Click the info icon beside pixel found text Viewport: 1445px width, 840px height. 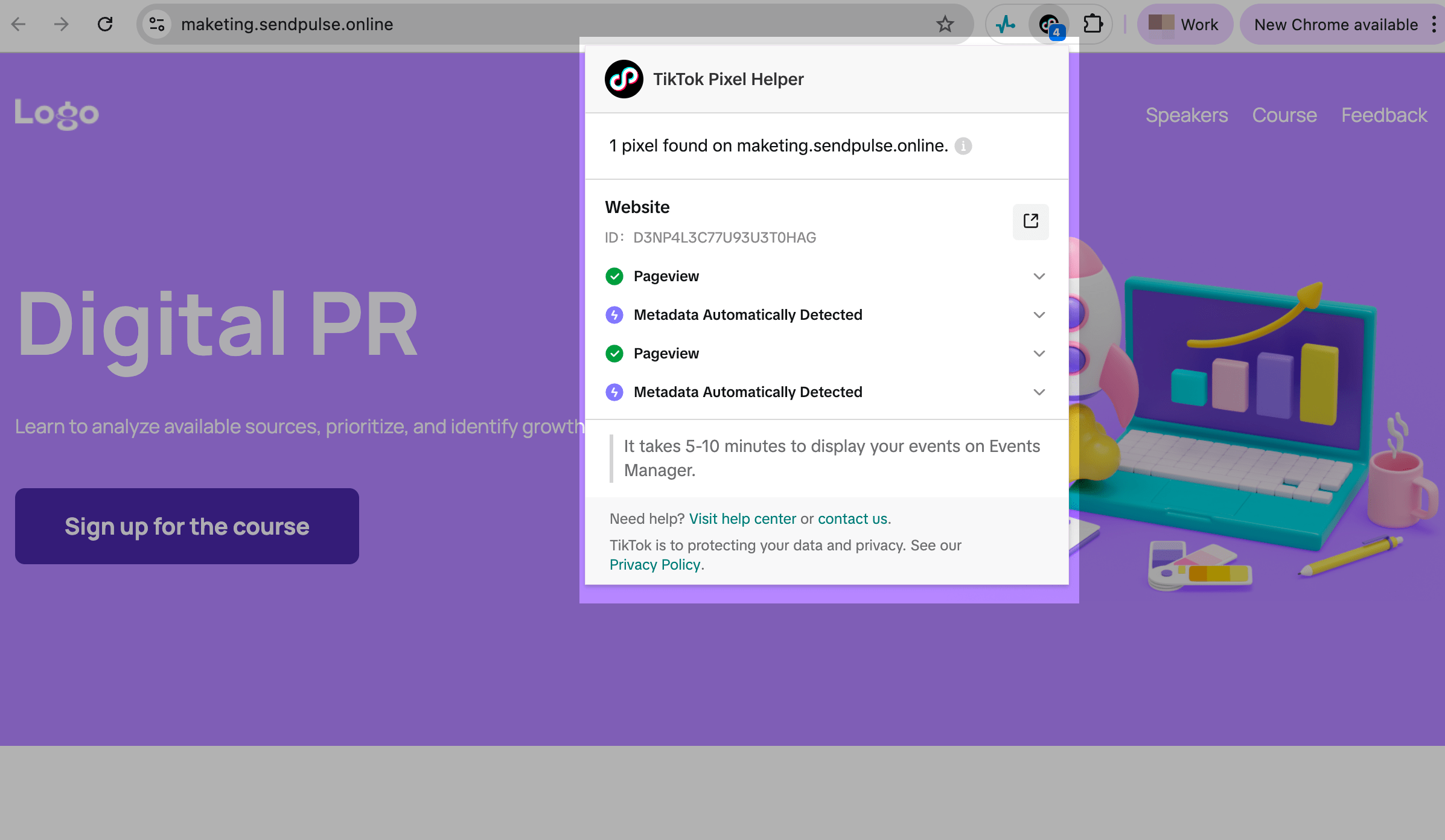click(963, 146)
